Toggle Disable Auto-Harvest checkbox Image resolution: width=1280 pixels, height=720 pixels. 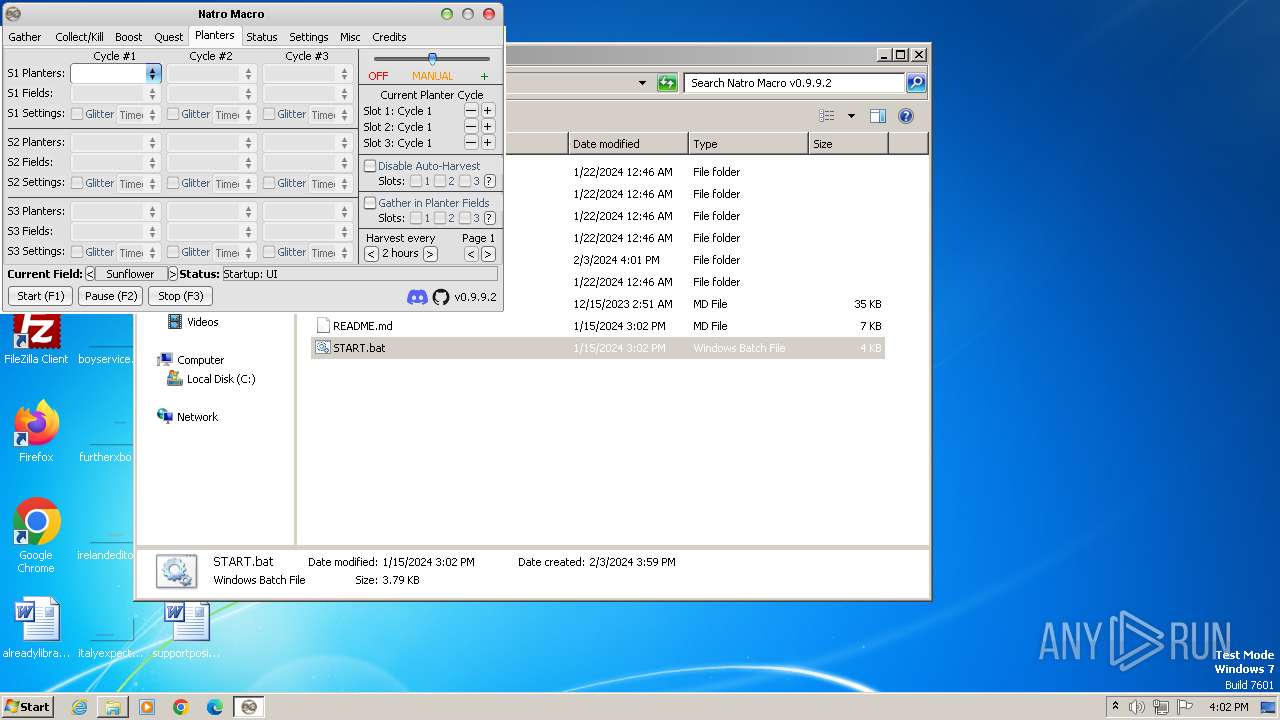tap(370, 166)
